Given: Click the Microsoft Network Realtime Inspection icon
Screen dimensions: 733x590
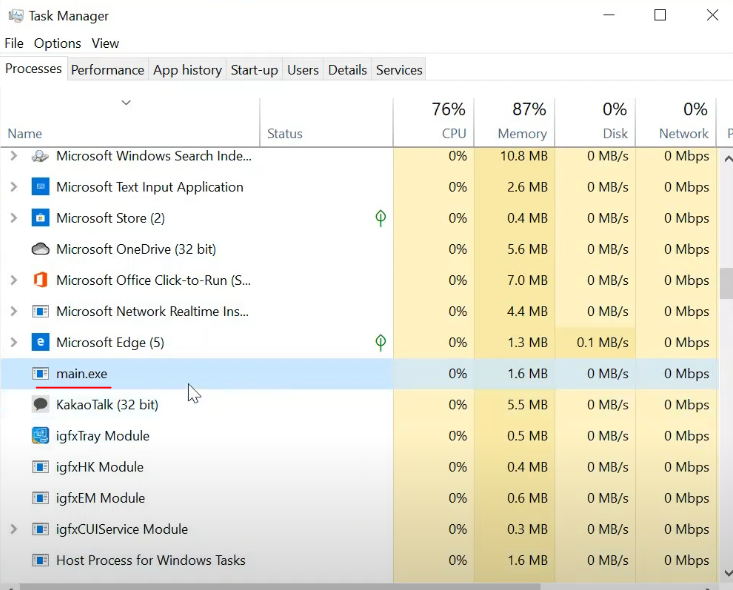Looking at the screenshot, I should pos(40,311).
